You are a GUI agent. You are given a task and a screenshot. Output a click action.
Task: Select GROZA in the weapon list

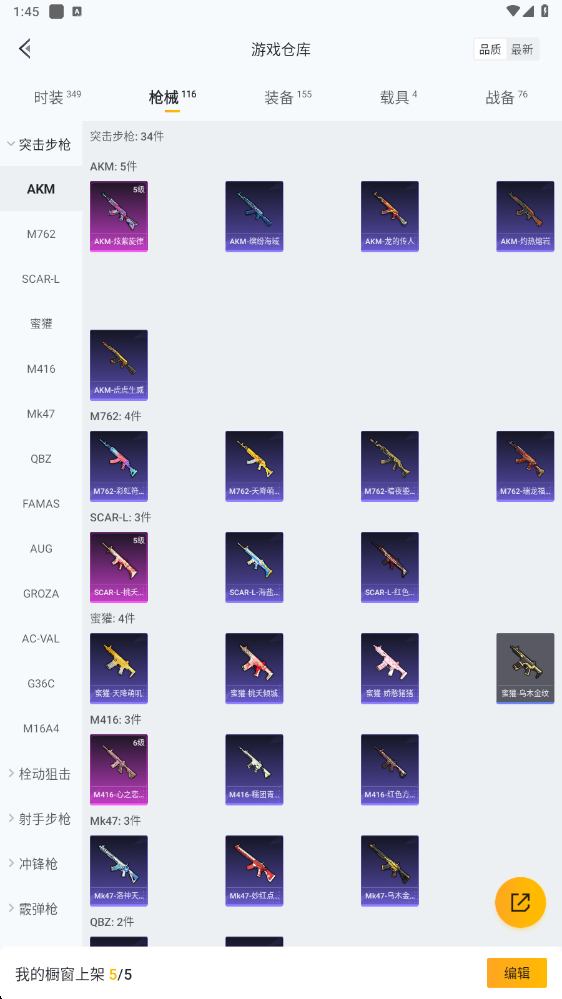point(41,593)
